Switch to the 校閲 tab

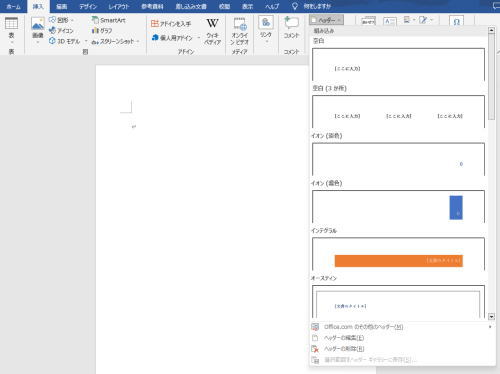pos(224,6)
